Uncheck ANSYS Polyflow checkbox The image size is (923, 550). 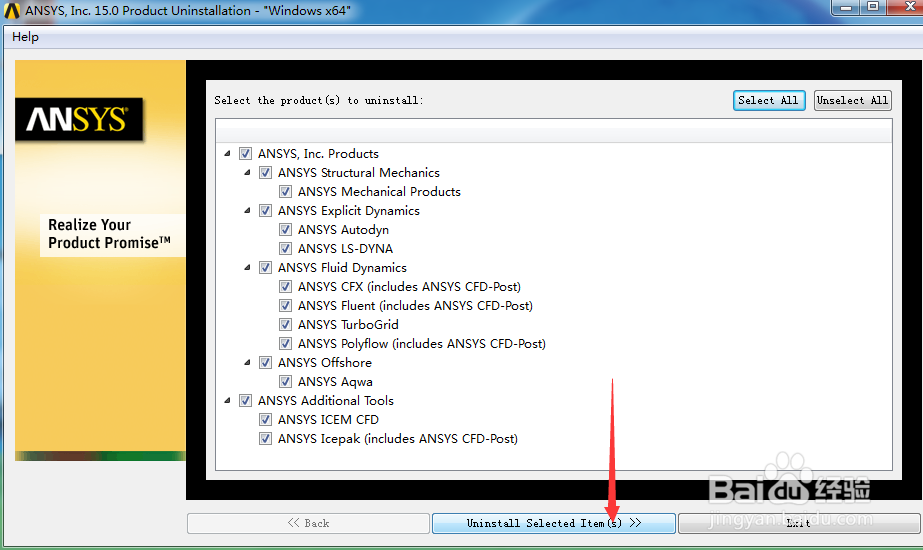285,343
